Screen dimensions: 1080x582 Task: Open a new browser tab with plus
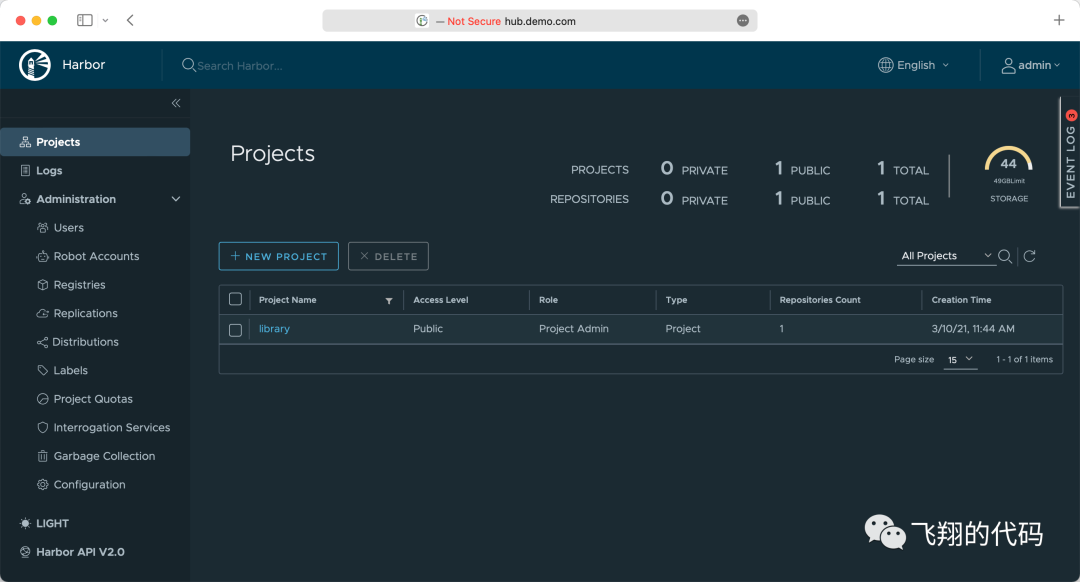point(1059,20)
